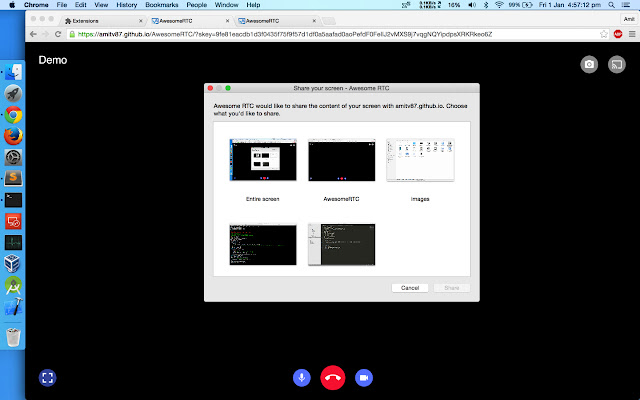The image size is (640, 400).
Task: Click the Amit profile button
Action: tap(629, 19)
